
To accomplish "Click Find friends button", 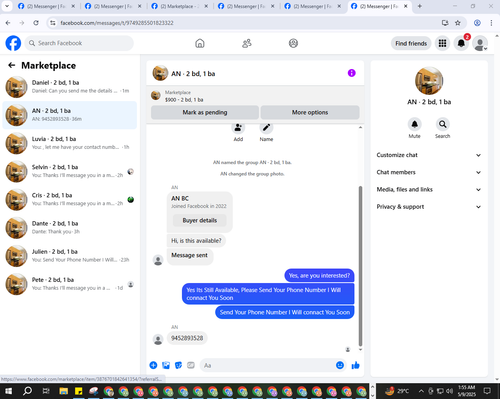I will (x=411, y=43).
